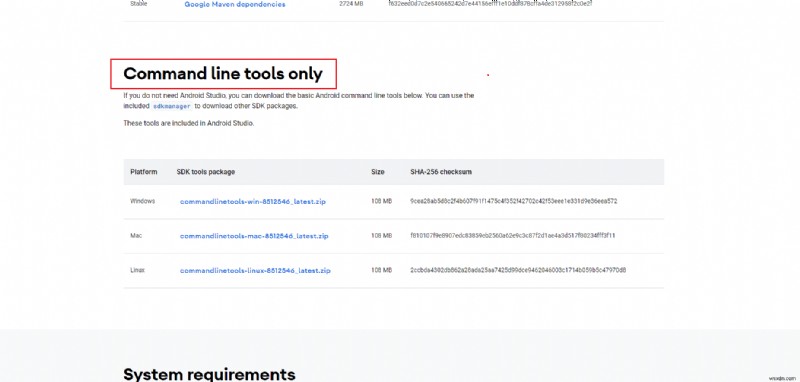Click the Windows package SHA-256 checksum value
The height and width of the screenshot is (382, 800).
(x=514, y=201)
